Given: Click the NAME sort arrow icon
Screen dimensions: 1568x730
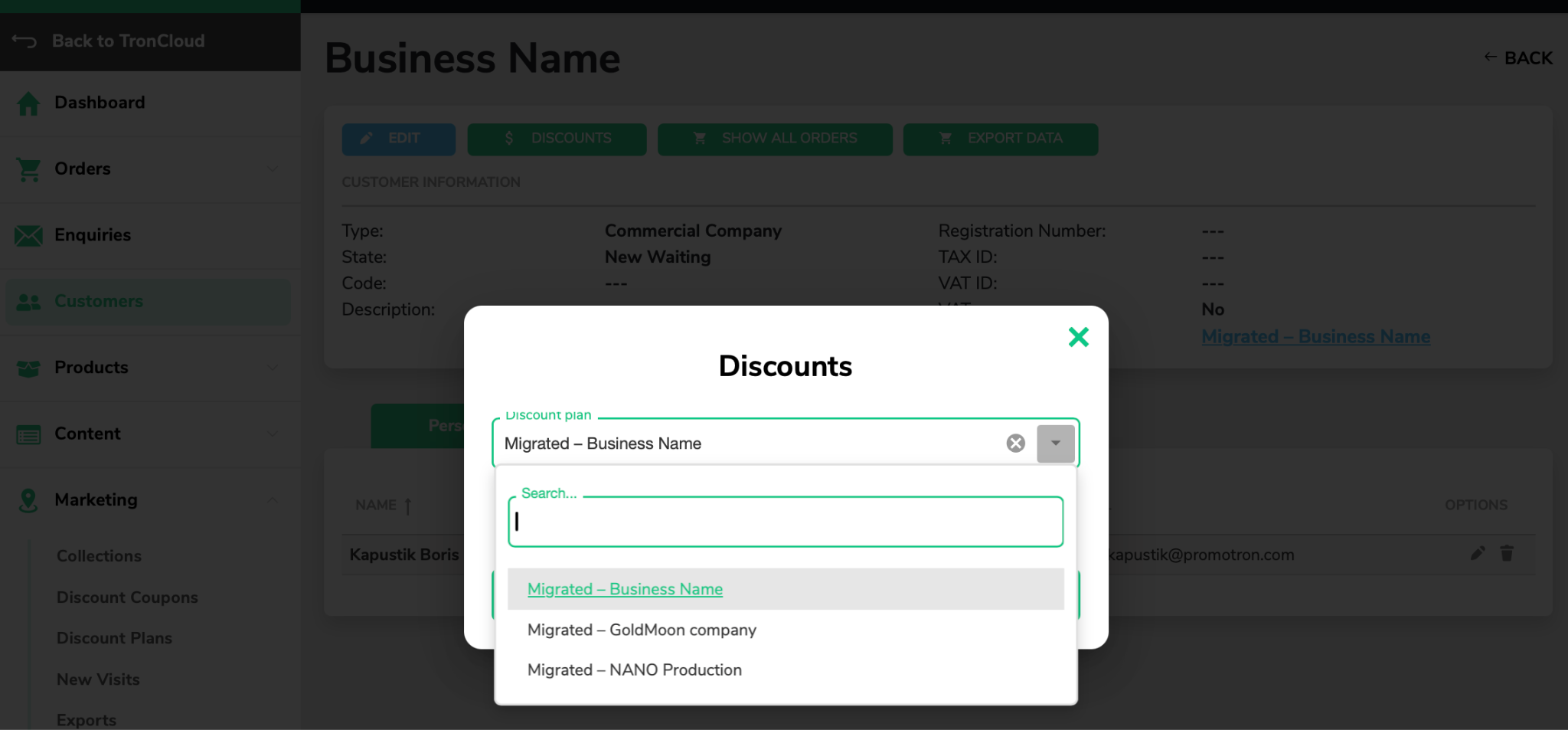Looking at the screenshot, I should tap(408, 506).
